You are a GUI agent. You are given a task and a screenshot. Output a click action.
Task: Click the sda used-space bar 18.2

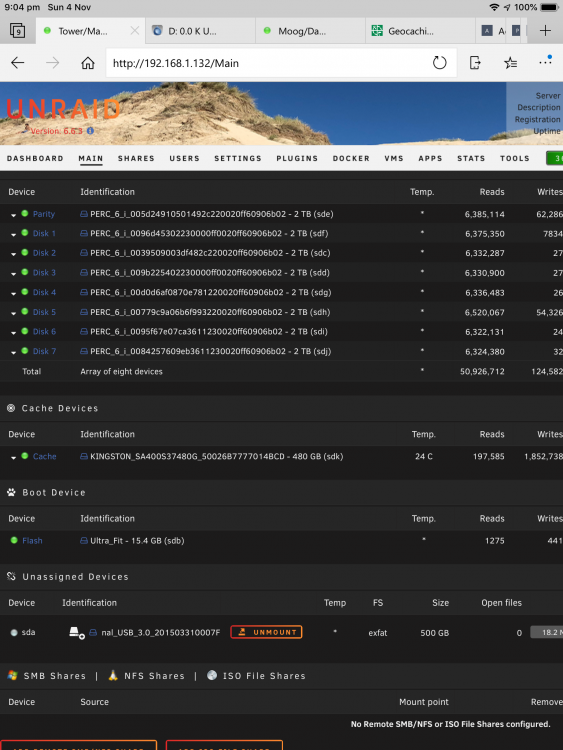click(x=546, y=632)
